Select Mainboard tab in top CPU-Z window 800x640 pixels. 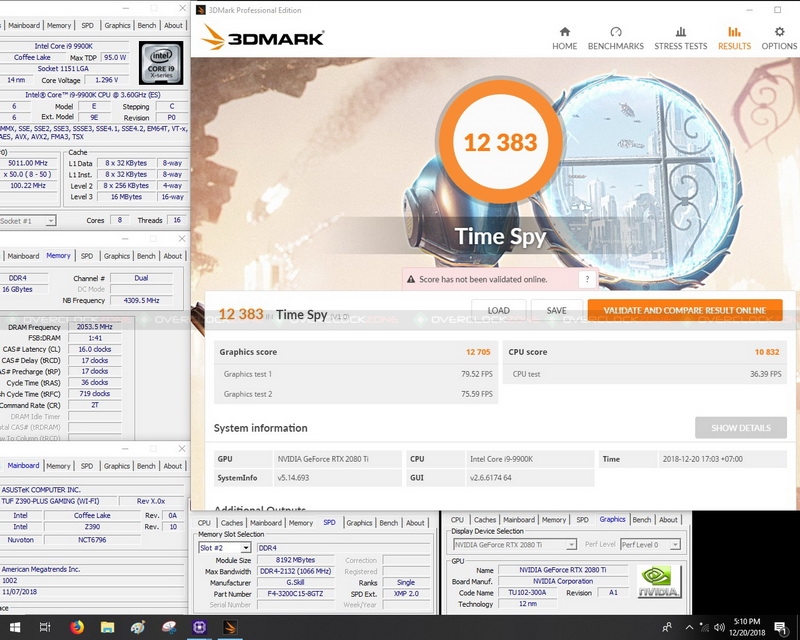[x=24, y=25]
